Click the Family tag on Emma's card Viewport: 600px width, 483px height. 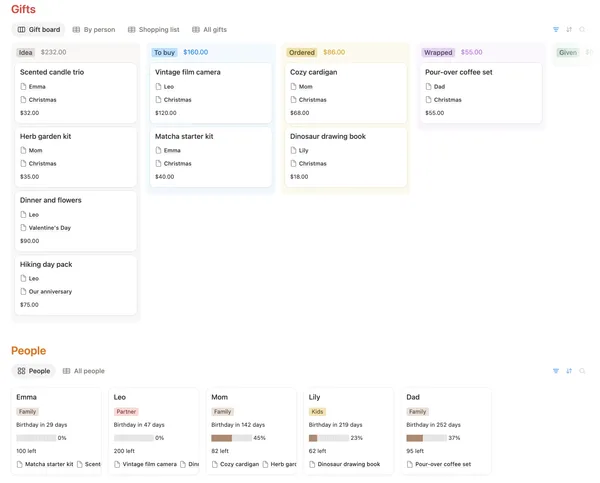tap(27, 412)
